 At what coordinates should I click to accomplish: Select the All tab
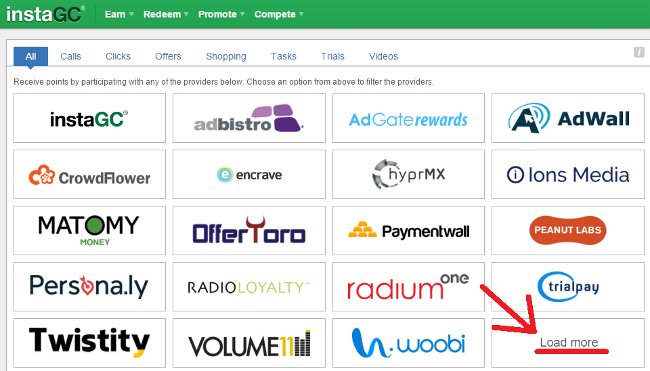(31, 56)
